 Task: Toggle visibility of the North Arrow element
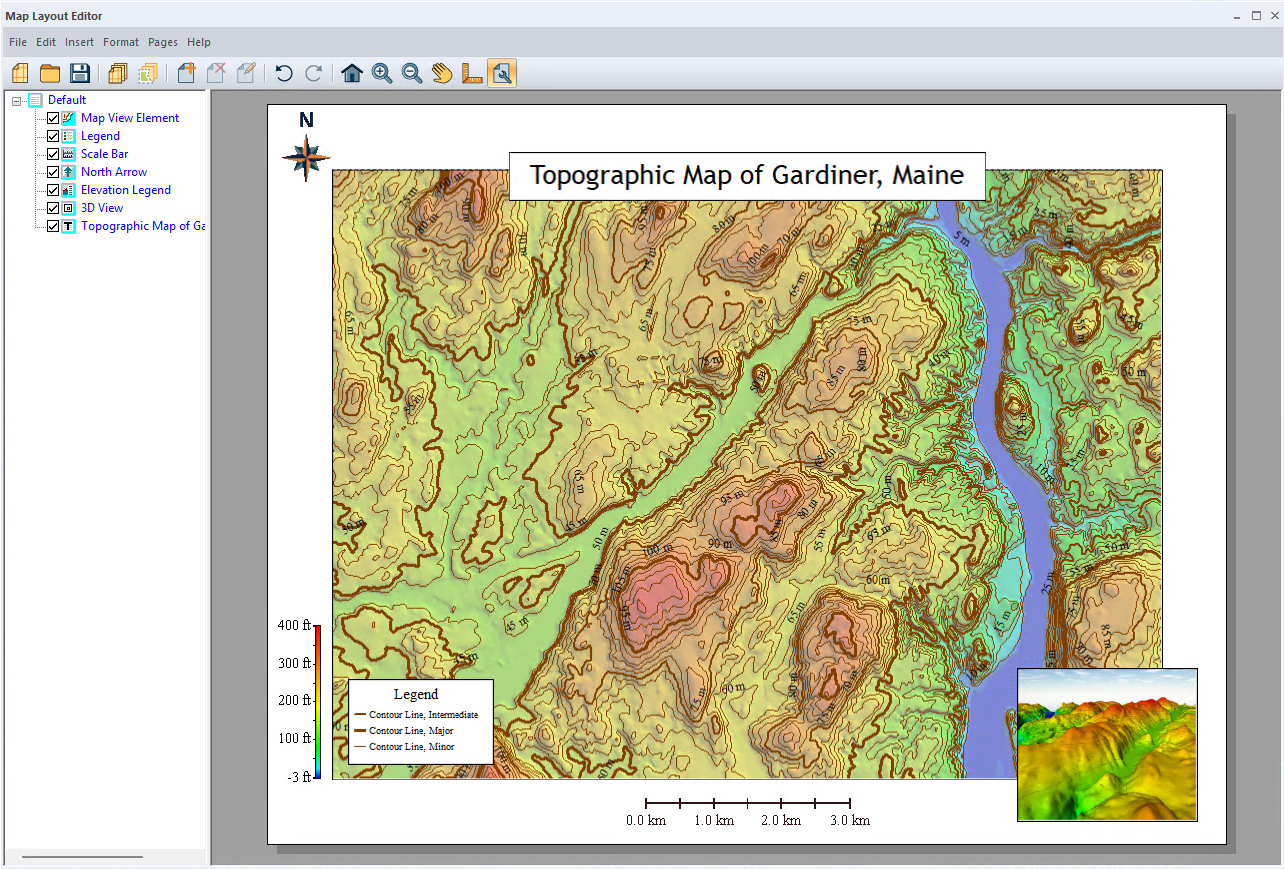[53, 171]
